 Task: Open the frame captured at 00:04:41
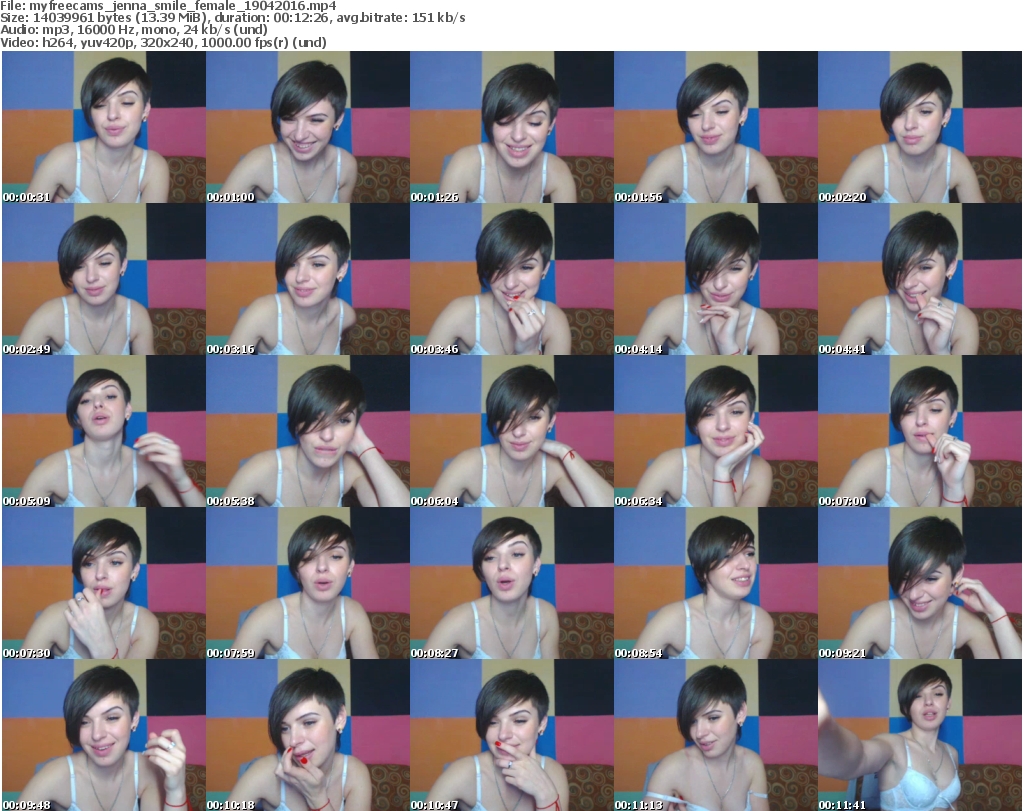coord(920,279)
